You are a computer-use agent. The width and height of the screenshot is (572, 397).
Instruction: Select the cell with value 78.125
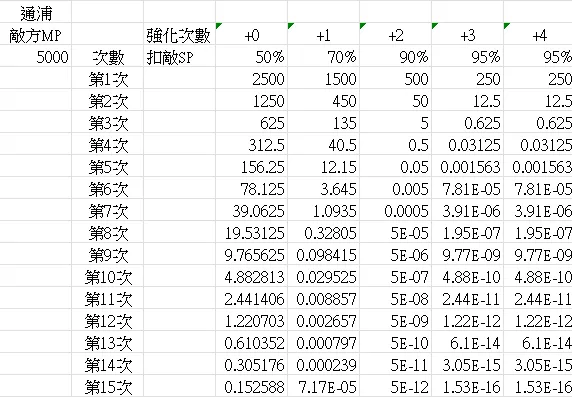pos(251,188)
